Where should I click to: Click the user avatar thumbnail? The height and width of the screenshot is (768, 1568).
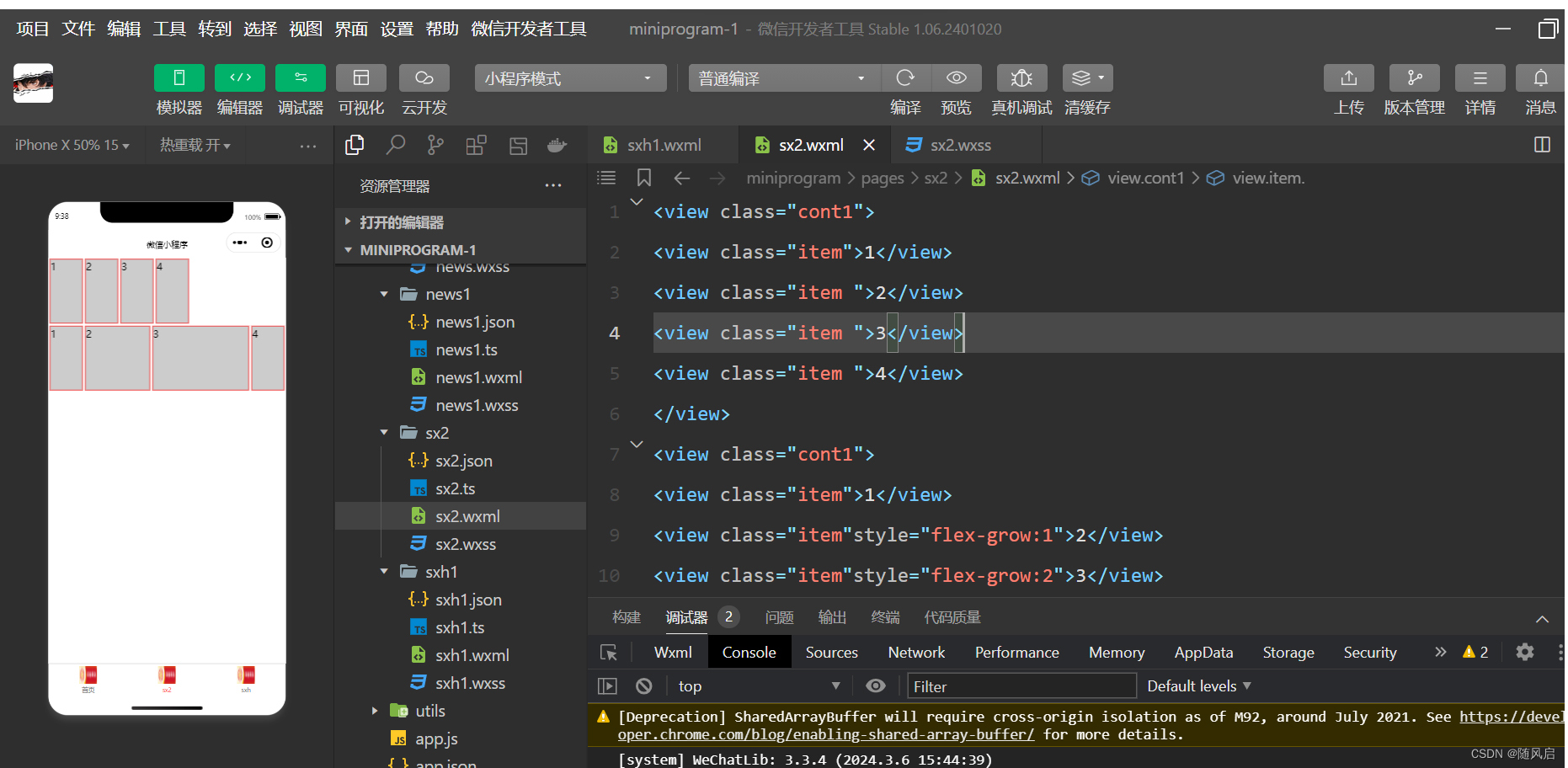point(34,83)
